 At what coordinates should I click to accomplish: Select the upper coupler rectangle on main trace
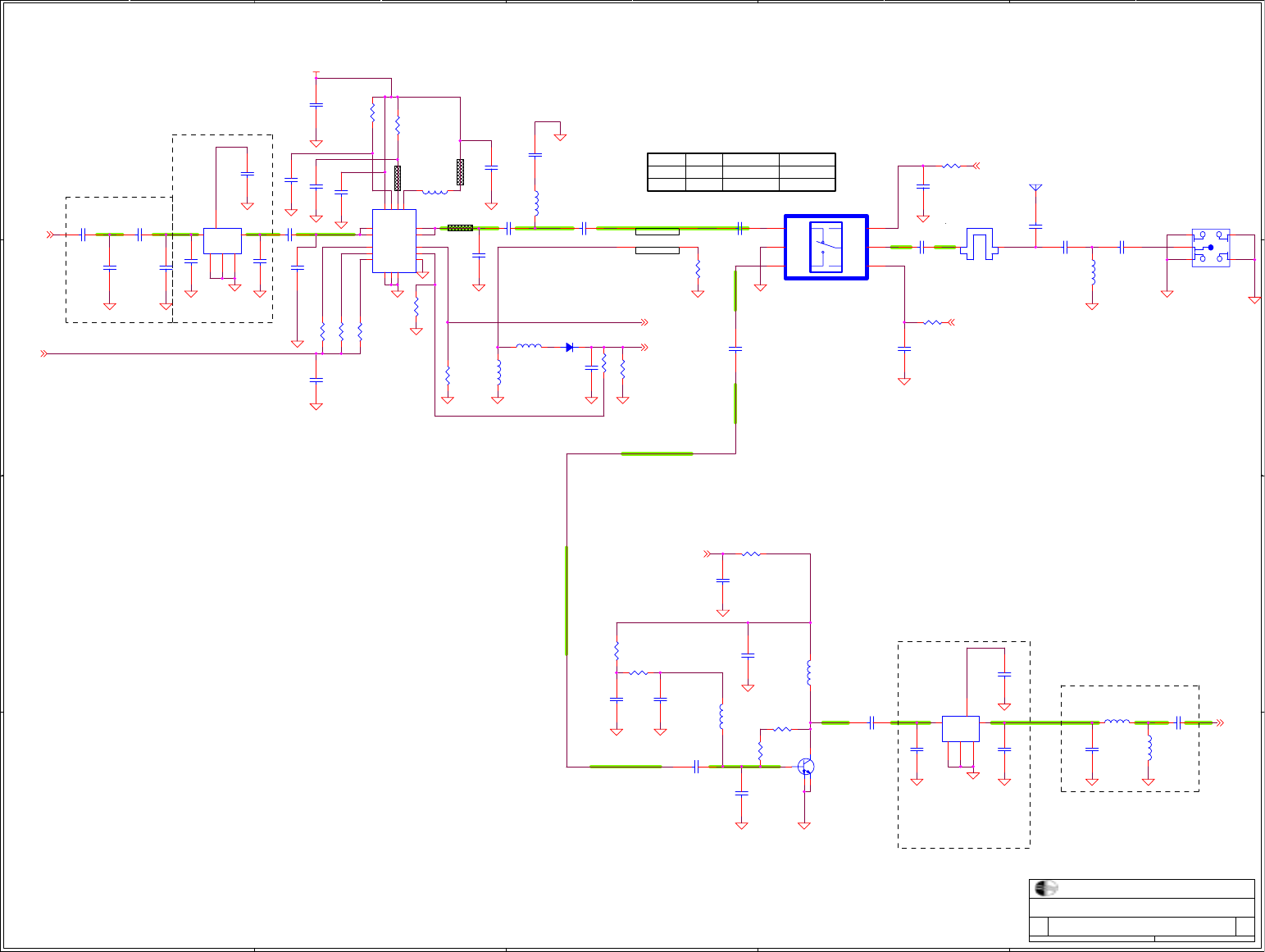(658, 231)
